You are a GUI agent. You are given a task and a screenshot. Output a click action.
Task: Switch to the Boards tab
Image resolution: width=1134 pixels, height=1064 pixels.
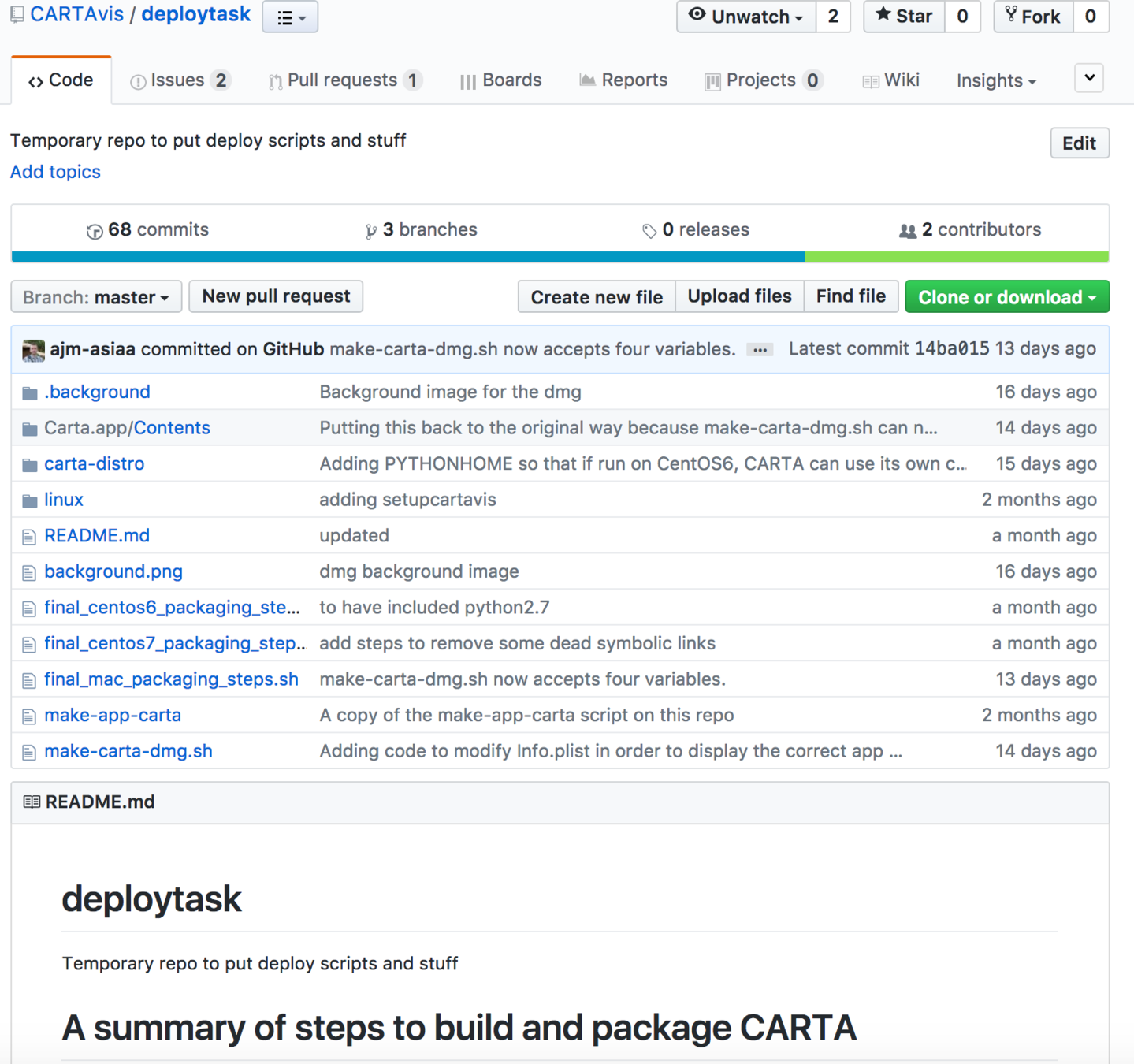coord(500,80)
